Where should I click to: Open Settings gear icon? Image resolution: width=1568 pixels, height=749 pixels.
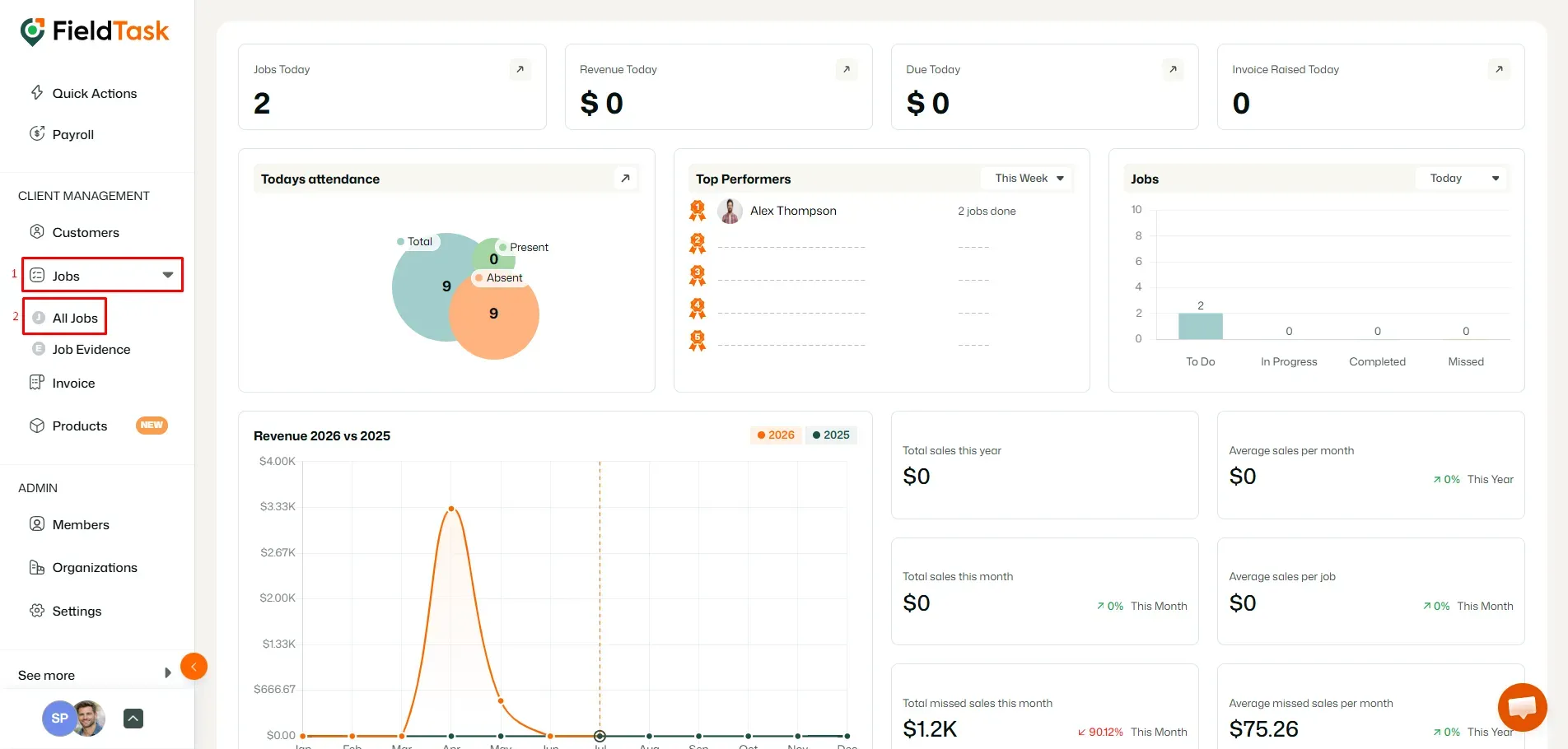pyautogui.click(x=37, y=611)
